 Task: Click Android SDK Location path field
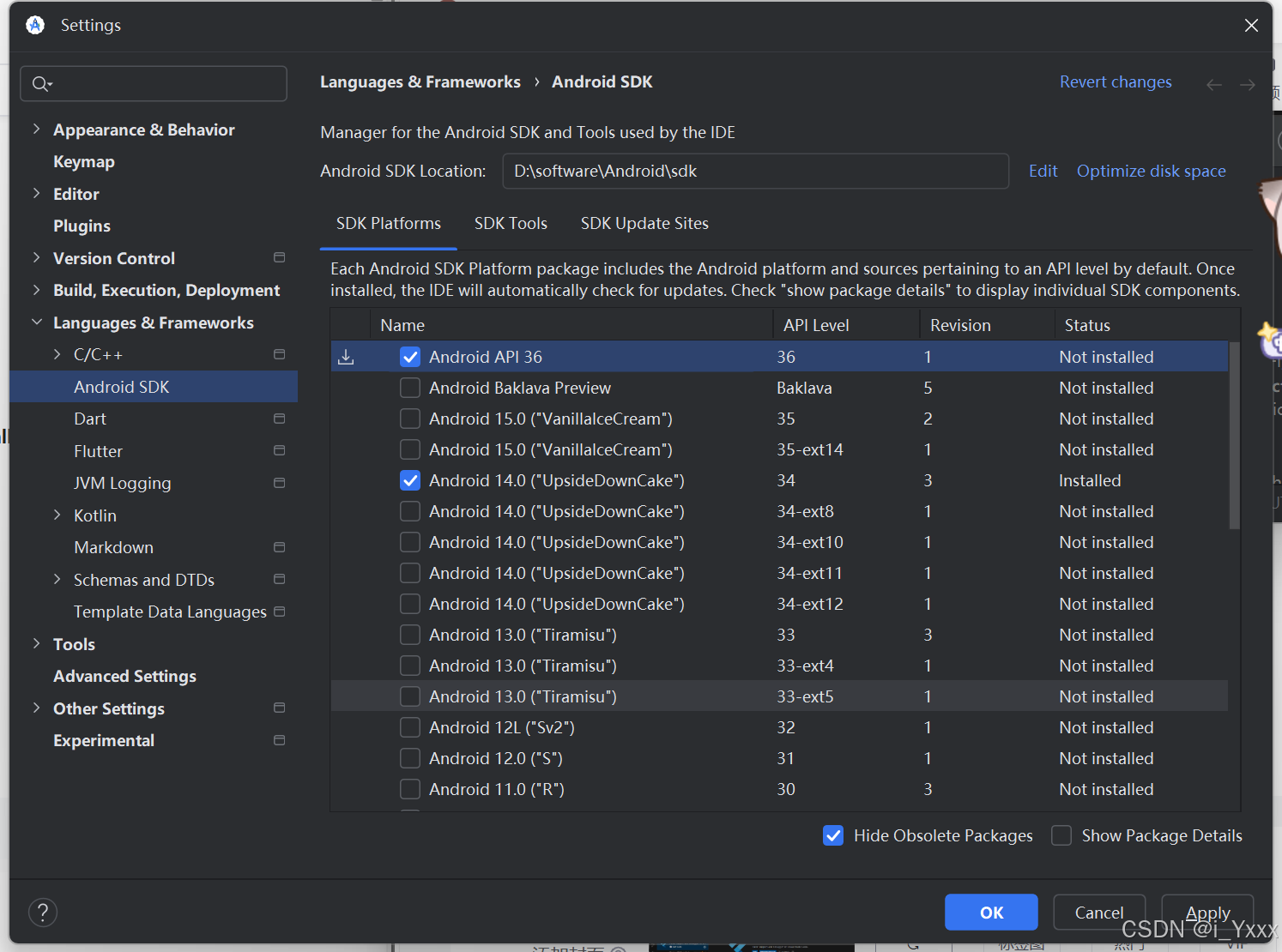(x=755, y=171)
